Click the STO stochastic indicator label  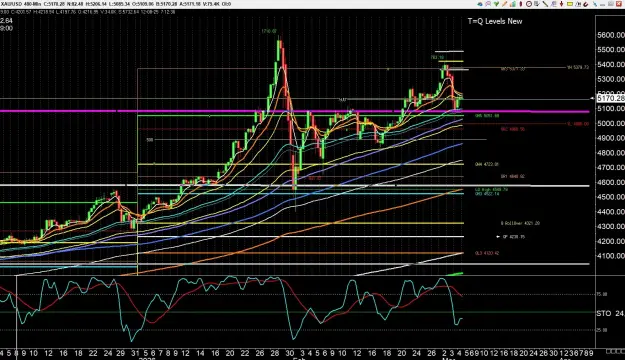[x=603, y=313]
